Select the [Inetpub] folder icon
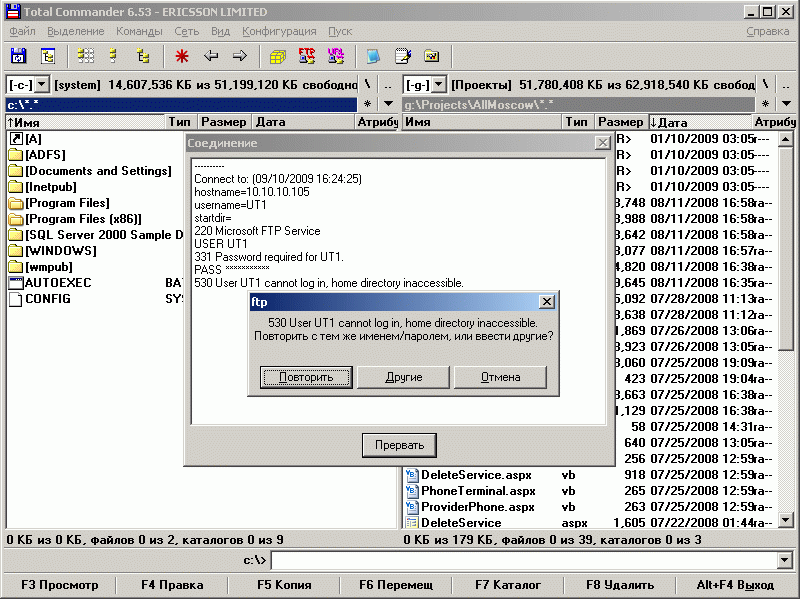800x599 pixels. pos(16,187)
